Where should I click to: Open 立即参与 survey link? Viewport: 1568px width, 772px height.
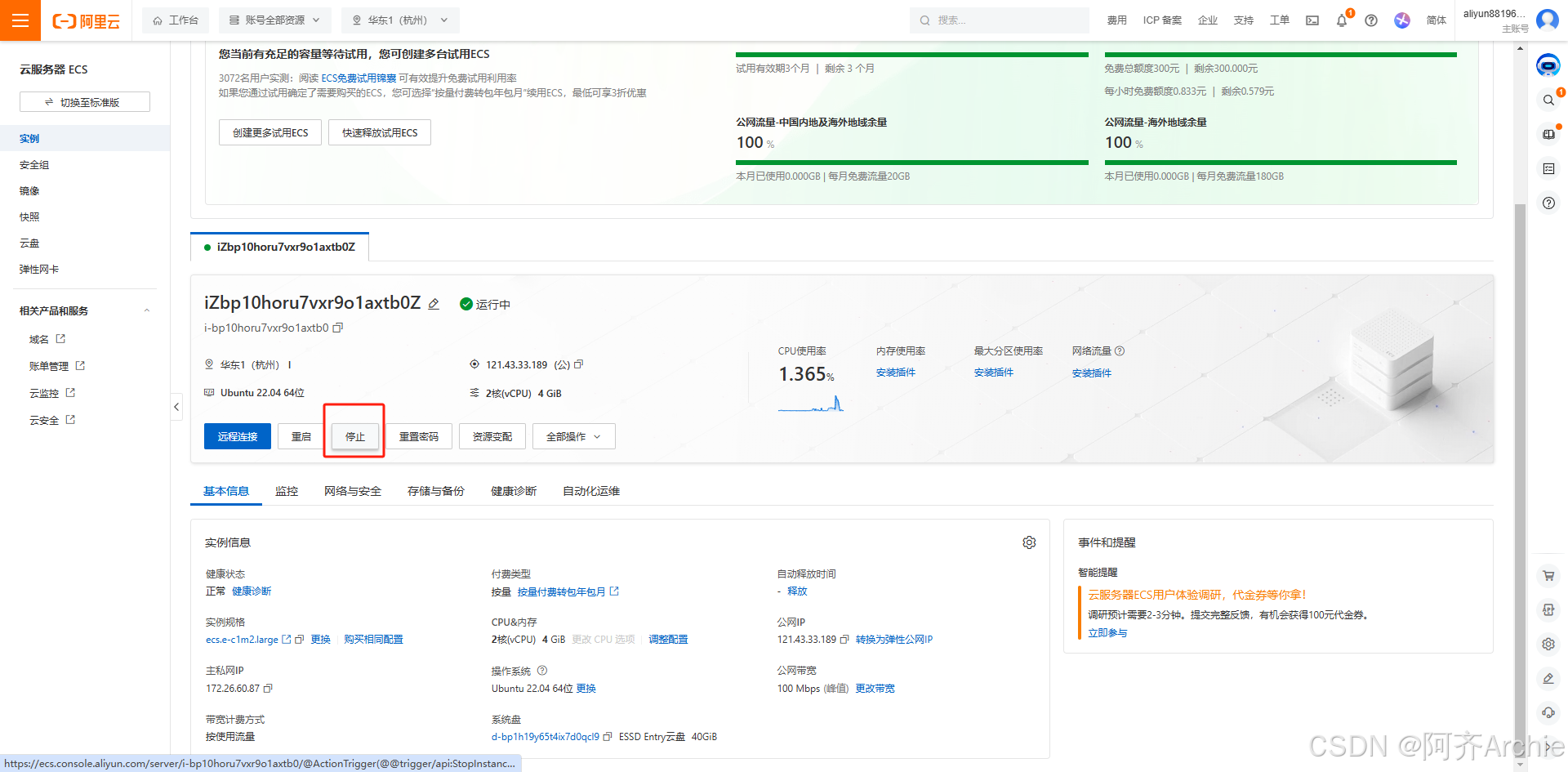(1107, 633)
